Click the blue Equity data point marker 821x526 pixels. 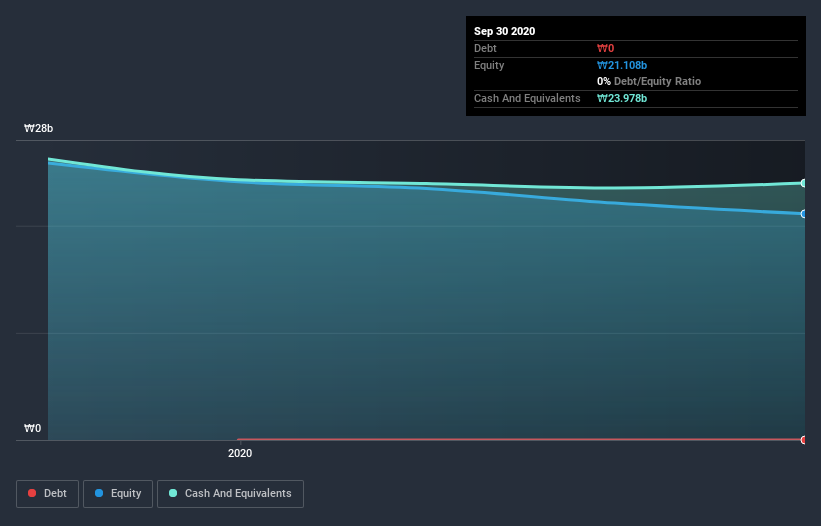804,214
